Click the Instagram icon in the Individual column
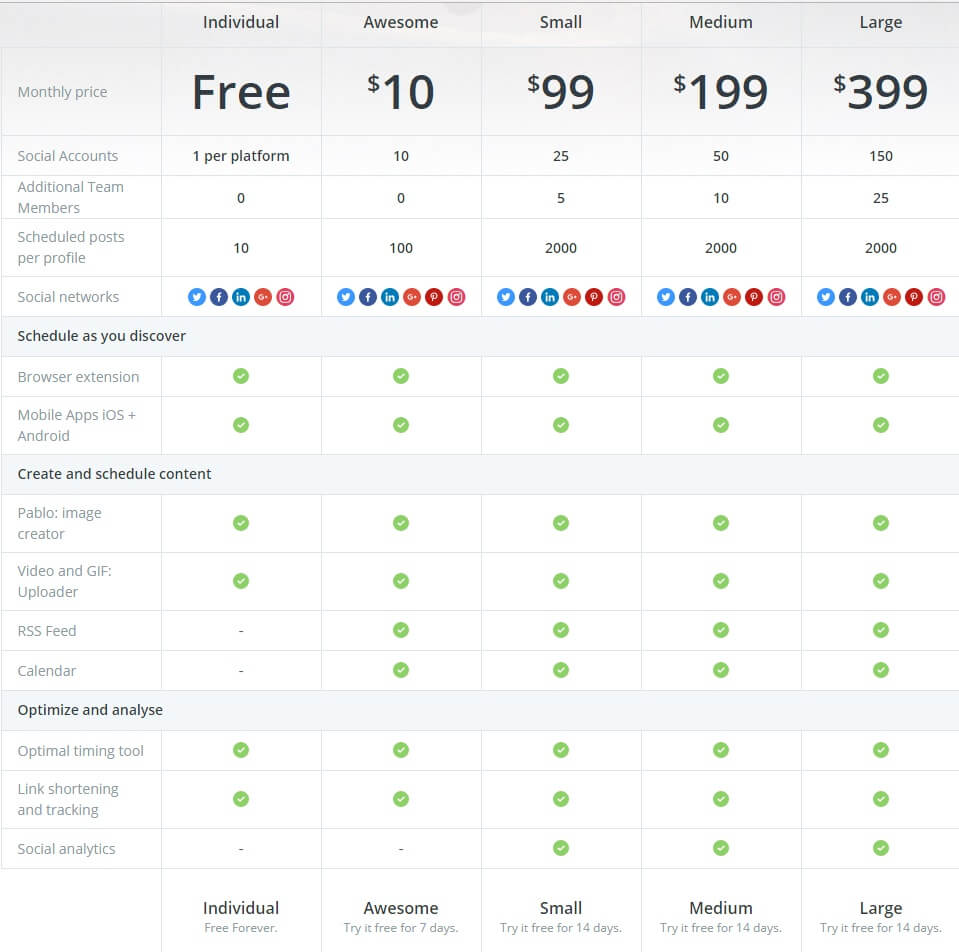 tap(285, 297)
